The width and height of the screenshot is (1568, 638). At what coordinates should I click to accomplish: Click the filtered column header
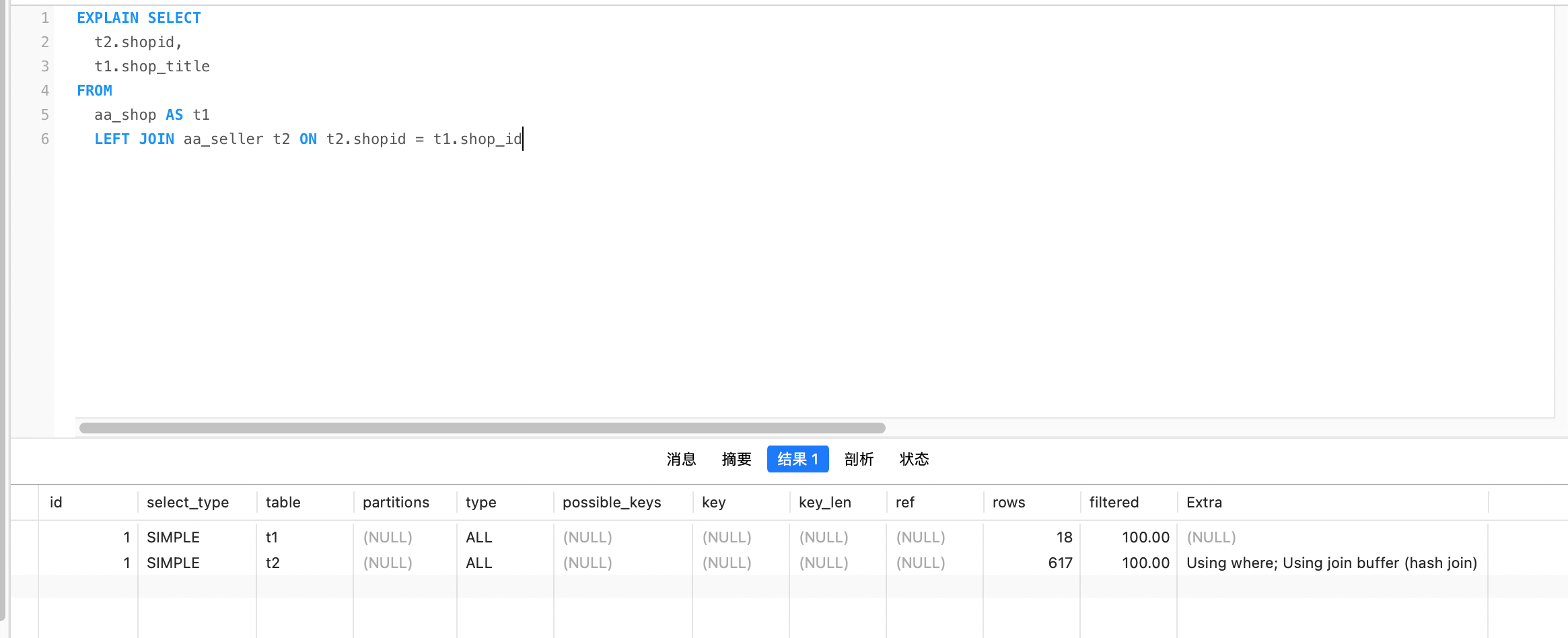[1114, 502]
